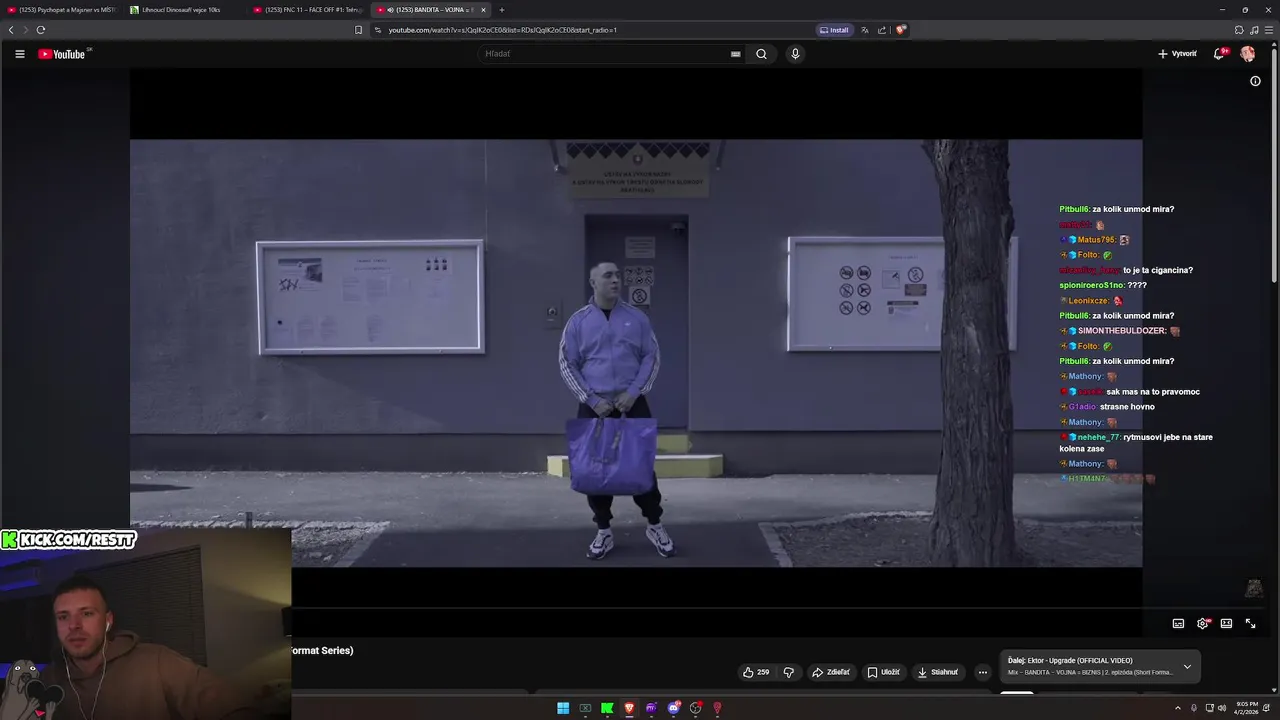This screenshot has height=720, width=1280.
Task: Open a new browser tab
Action: click(502, 10)
